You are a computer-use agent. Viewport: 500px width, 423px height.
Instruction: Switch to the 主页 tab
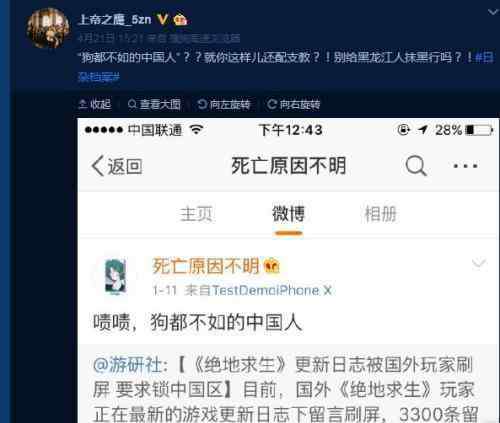click(x=196, y=214)
